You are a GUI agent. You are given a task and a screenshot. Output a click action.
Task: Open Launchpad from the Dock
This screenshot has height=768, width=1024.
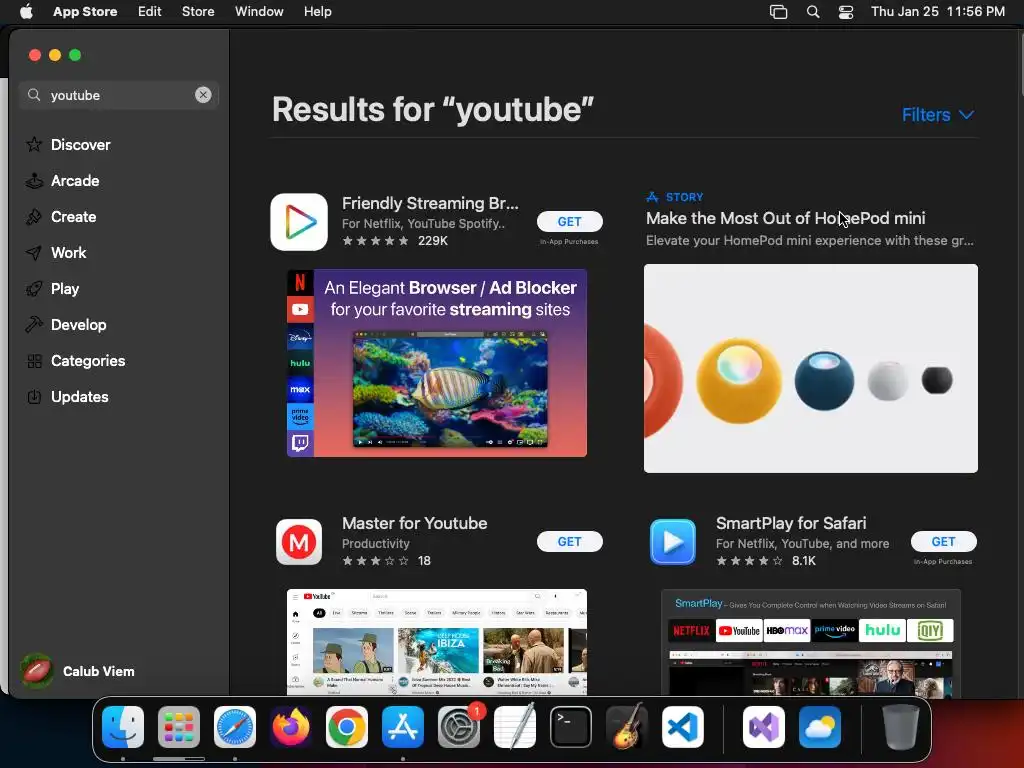tap(179, 727)
